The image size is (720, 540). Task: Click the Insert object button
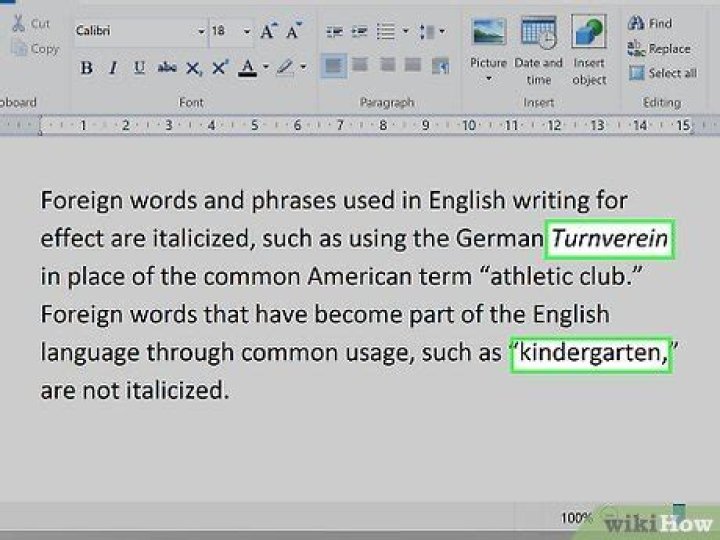pyautogui.click(x=589, y=50)
